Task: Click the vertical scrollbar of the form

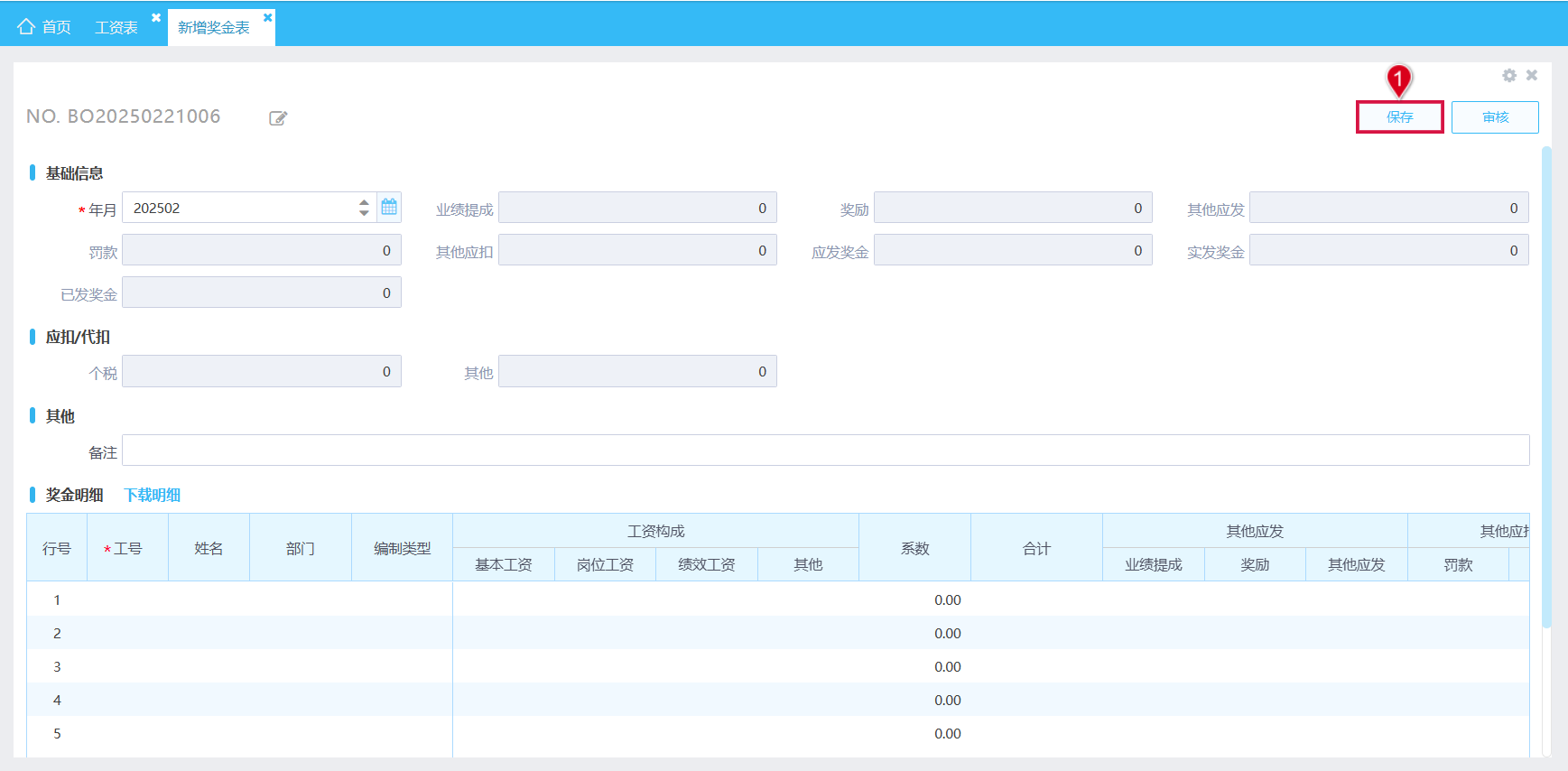Action: tap(1545, 386)
